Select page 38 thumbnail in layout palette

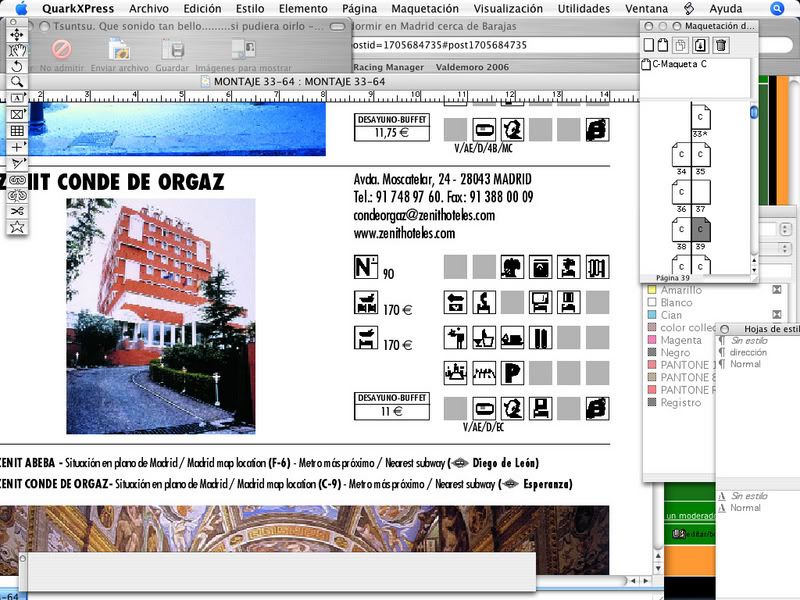pyautogui.click(x=682, y=230)
